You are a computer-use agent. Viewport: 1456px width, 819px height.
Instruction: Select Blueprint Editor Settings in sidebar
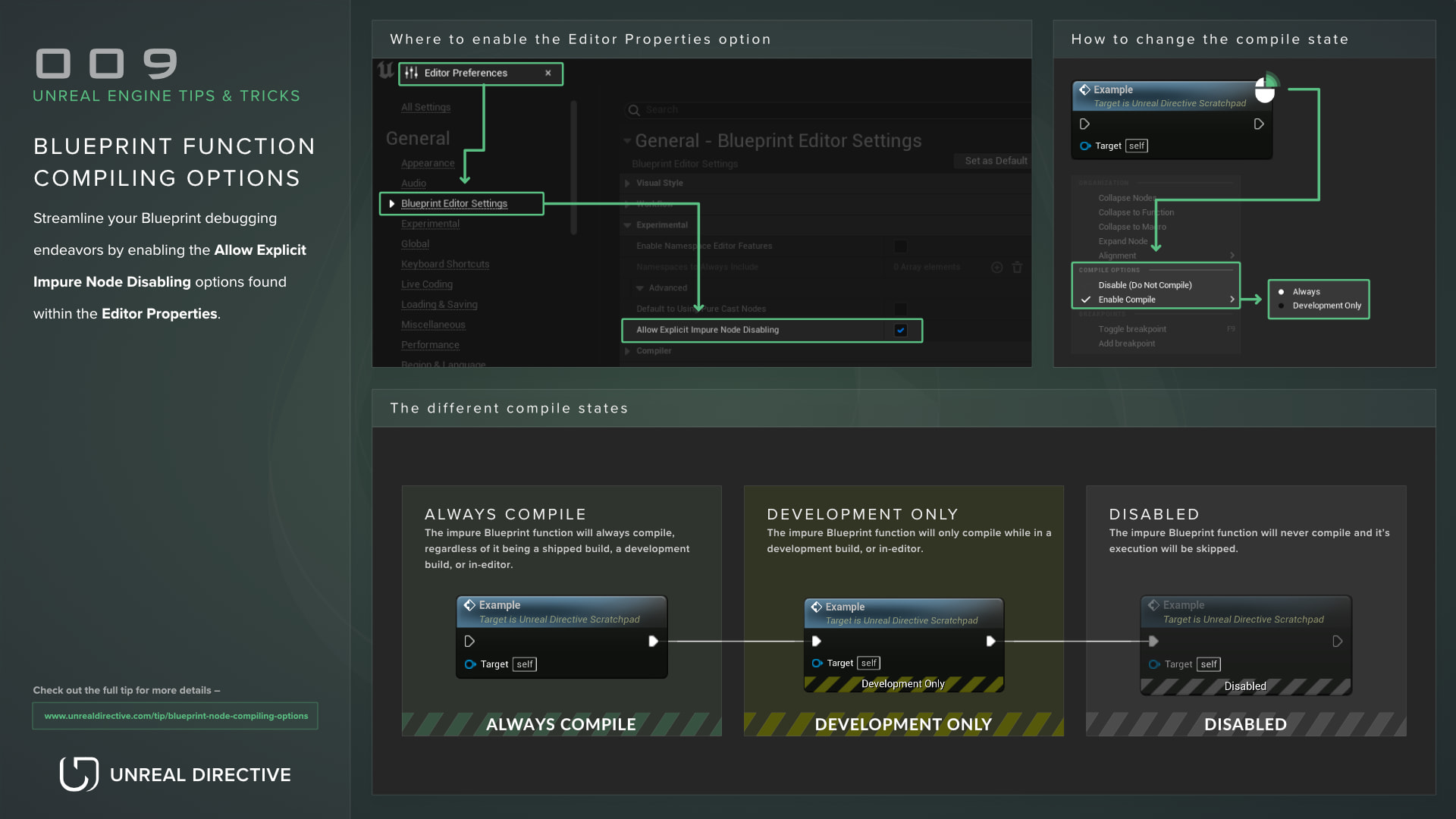point(453,203)
